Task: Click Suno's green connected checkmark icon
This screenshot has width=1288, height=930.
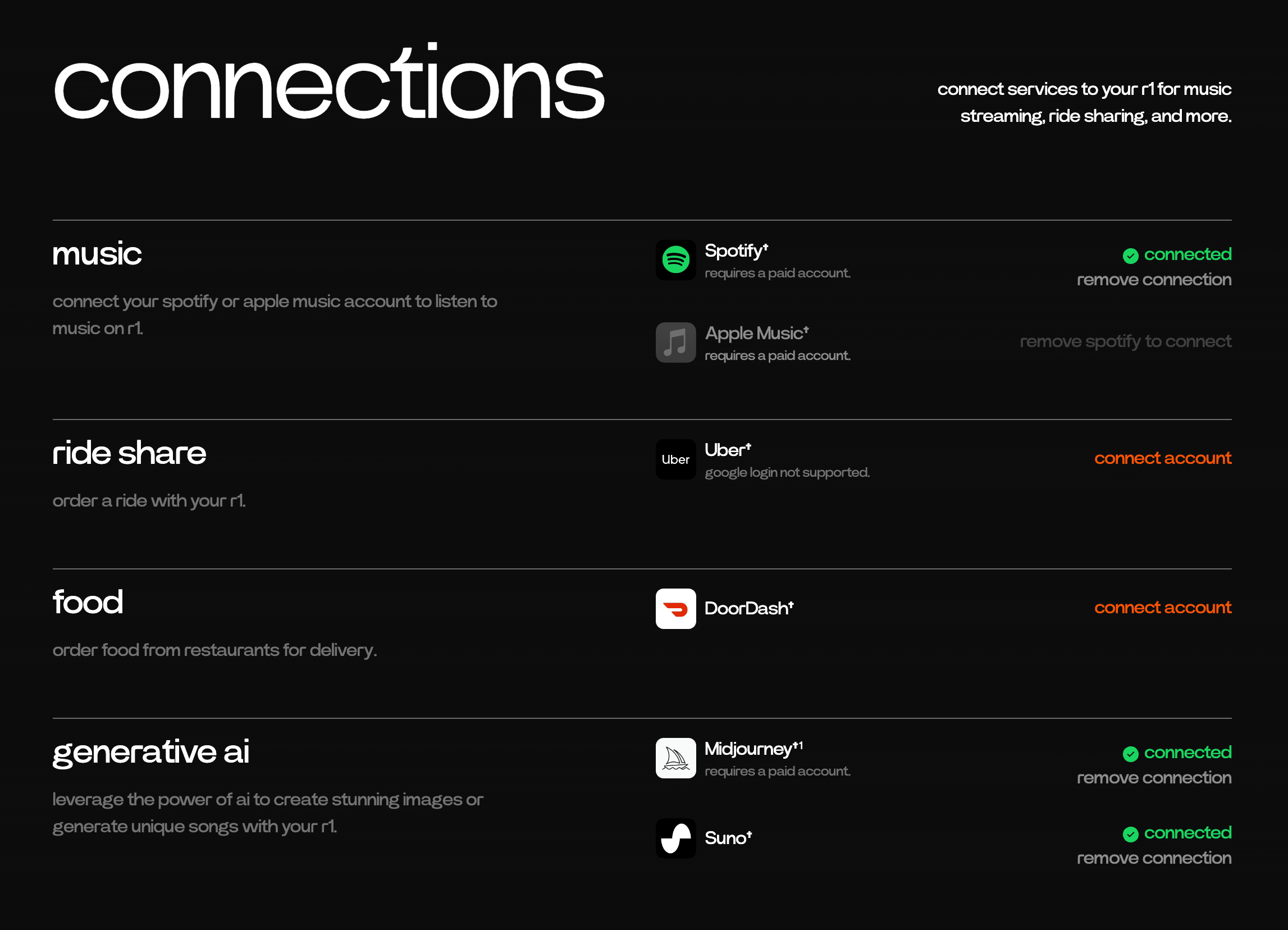Action: tap(1130, 834)
